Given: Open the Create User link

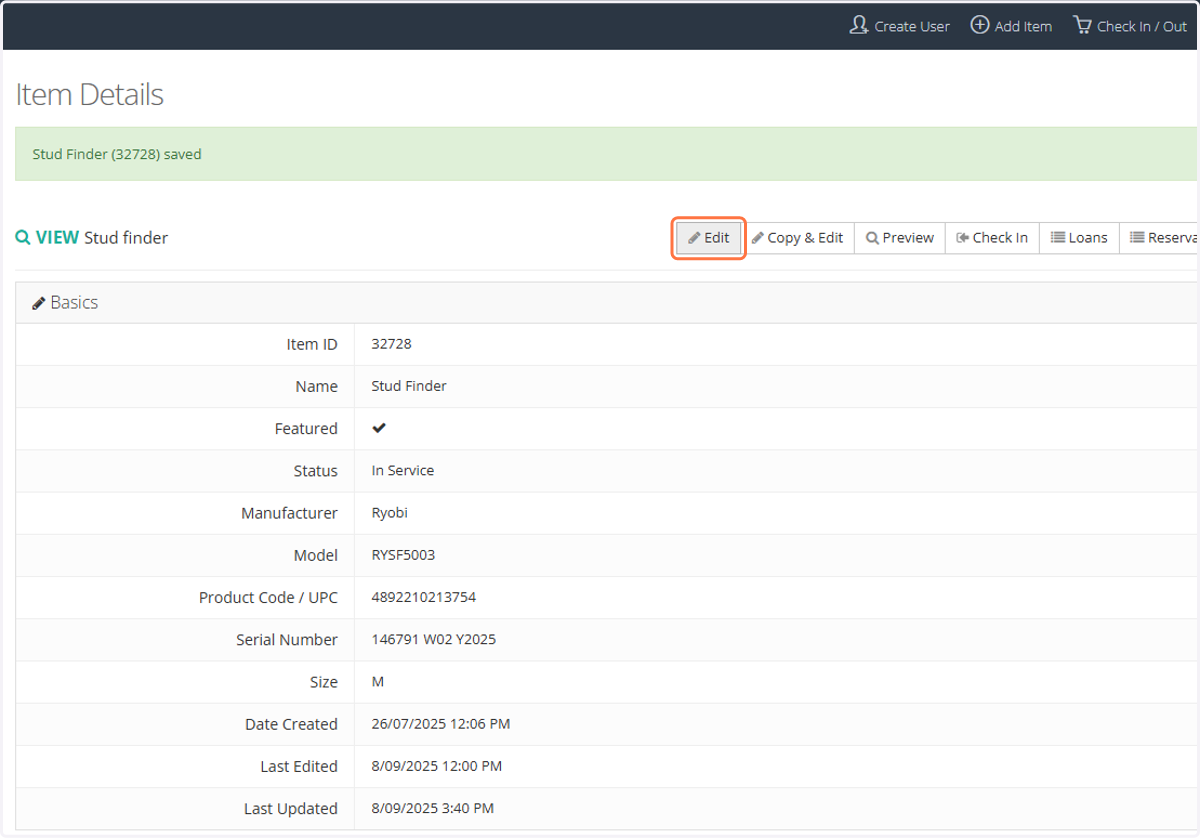Looking at the screenshot, I should point(900,26).
